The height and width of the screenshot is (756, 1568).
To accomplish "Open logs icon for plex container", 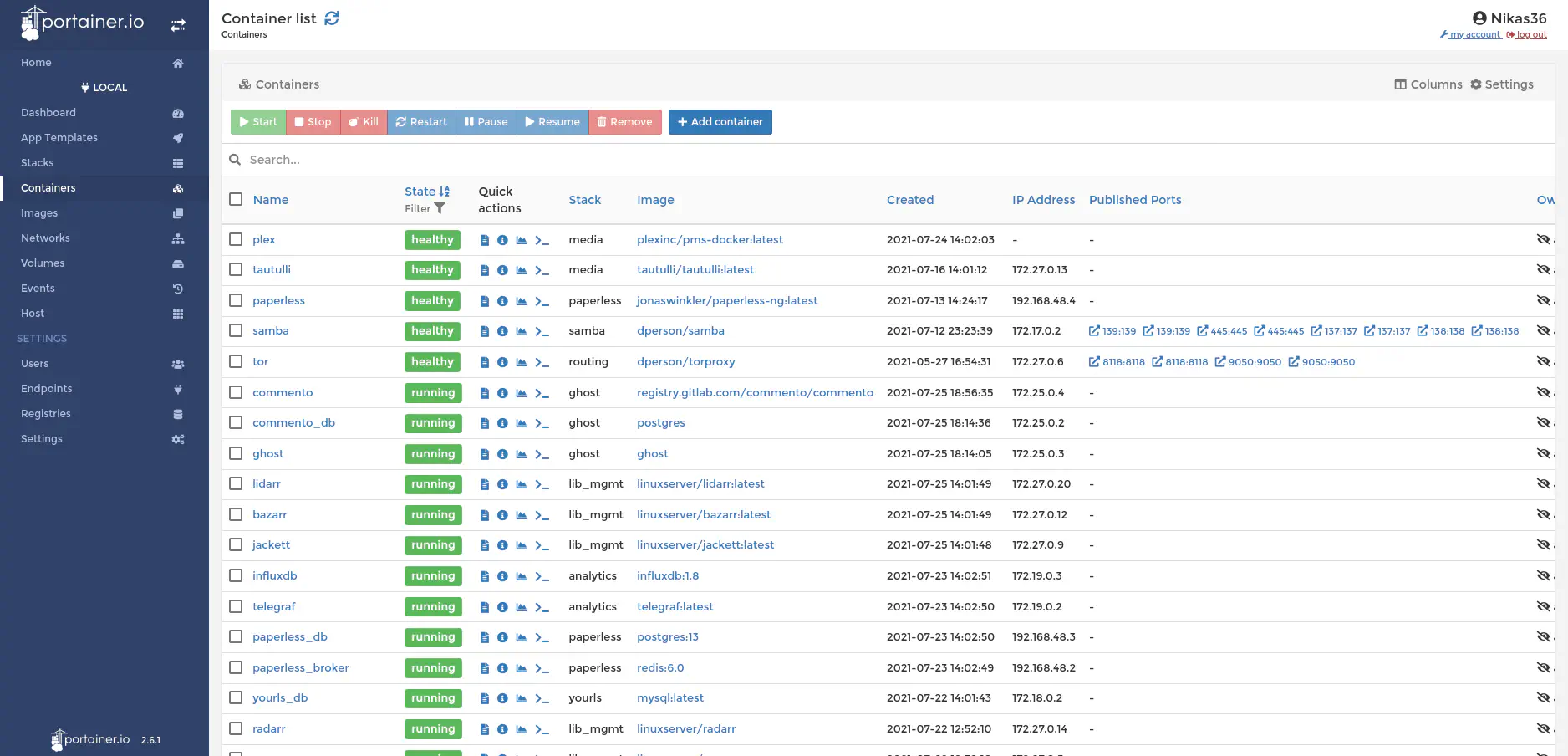I will pyautogui.click(x=485, y=240).
